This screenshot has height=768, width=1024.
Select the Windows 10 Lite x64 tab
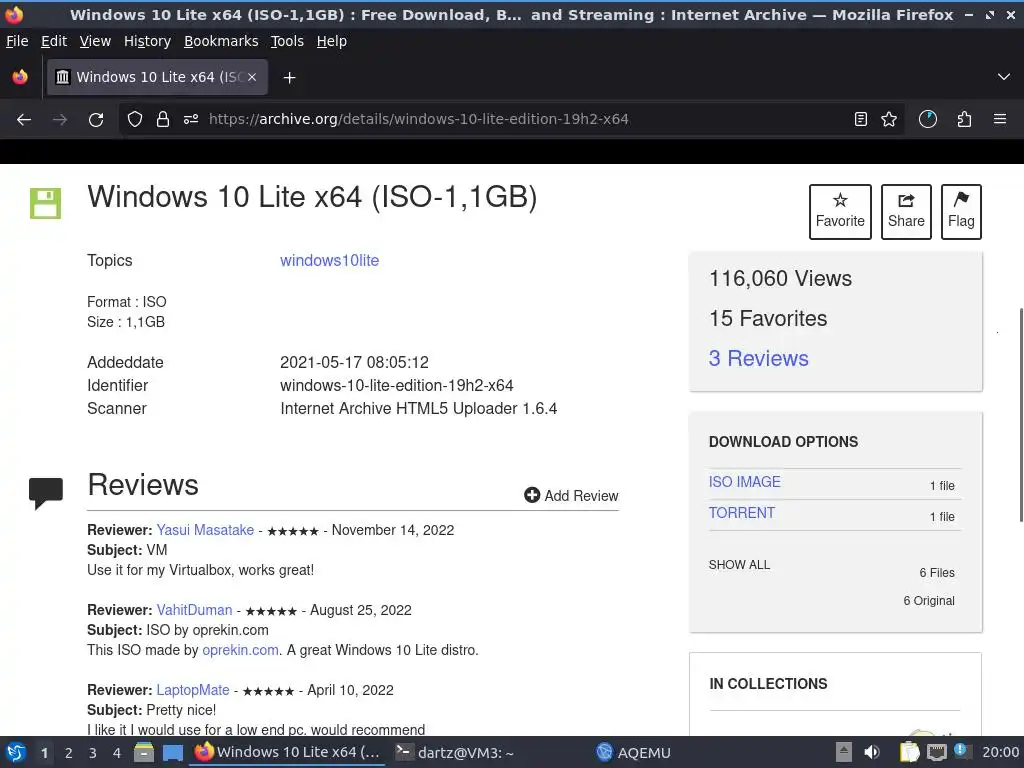click(x=157, y=77)
